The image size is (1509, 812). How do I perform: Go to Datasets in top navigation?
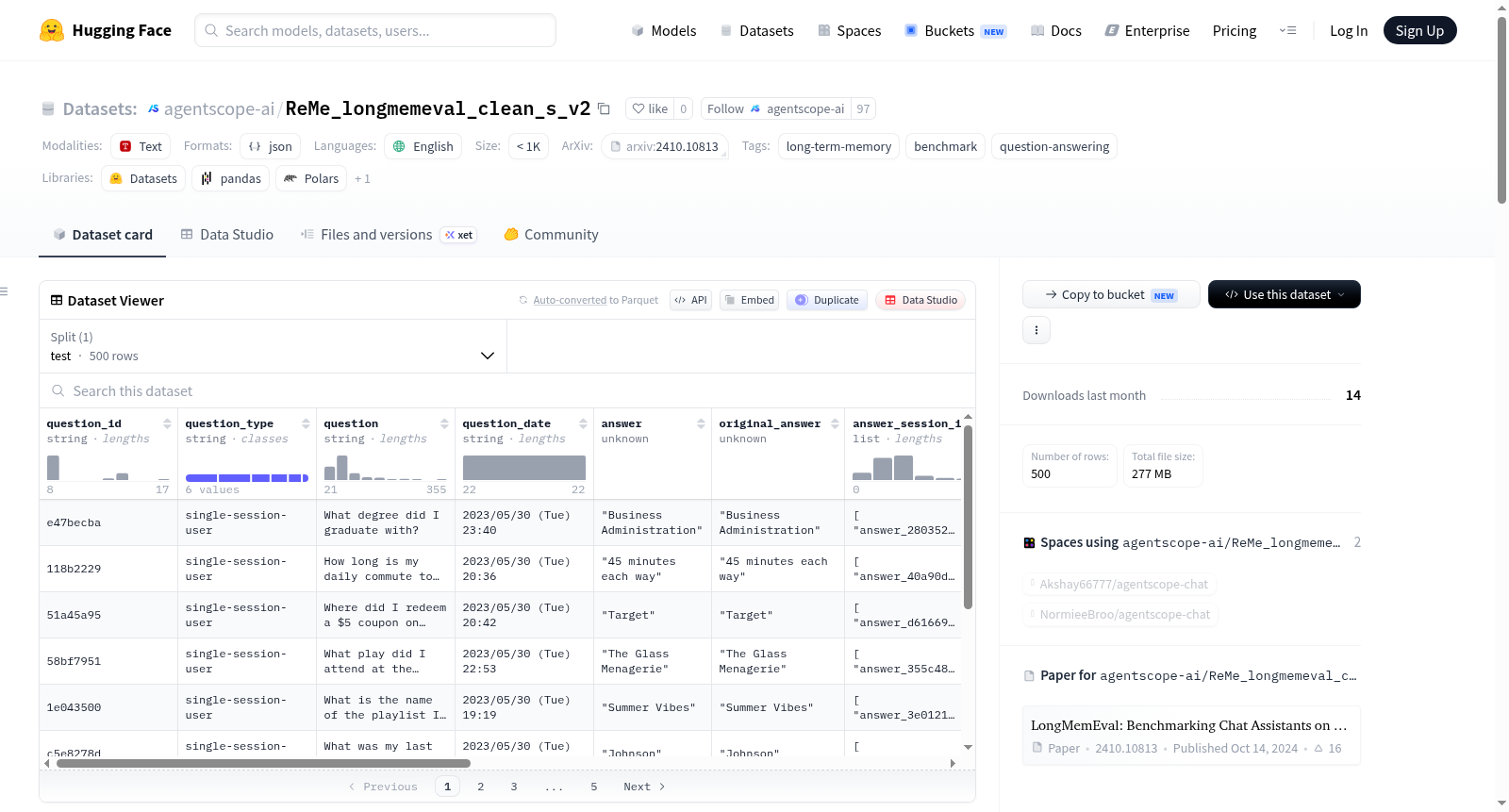pos(756,30)
